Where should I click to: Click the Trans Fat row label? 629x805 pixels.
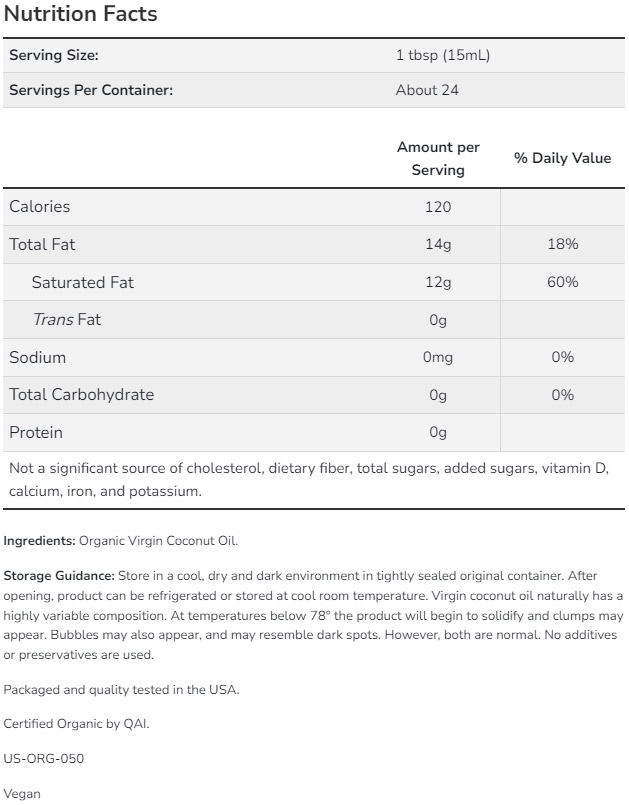(66, 320)
